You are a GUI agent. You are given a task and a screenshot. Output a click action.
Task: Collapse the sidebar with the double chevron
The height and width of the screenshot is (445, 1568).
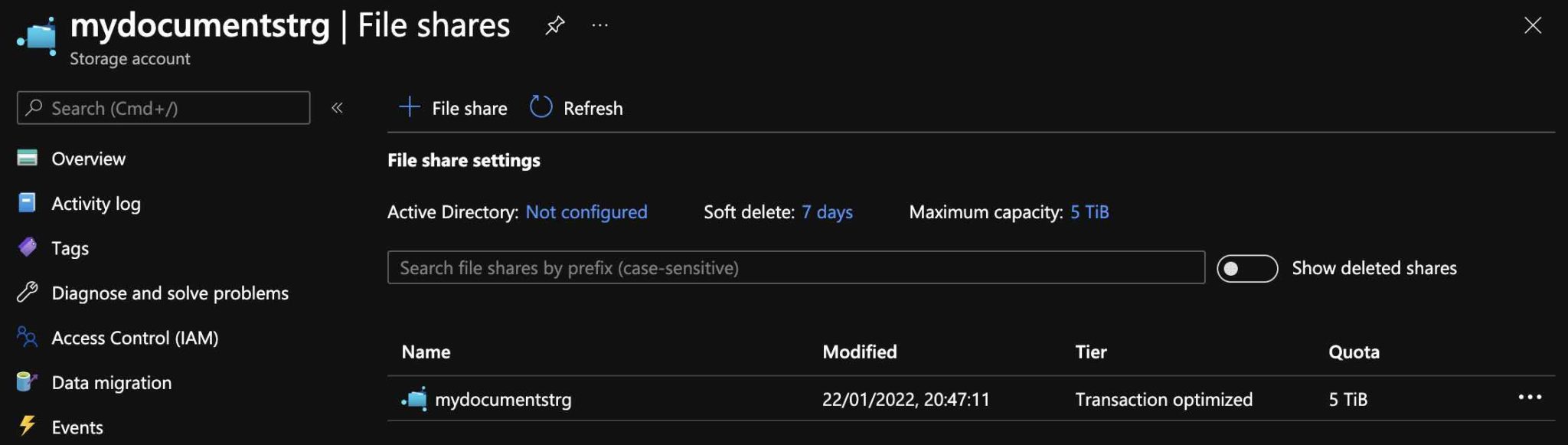pos(337,108)
